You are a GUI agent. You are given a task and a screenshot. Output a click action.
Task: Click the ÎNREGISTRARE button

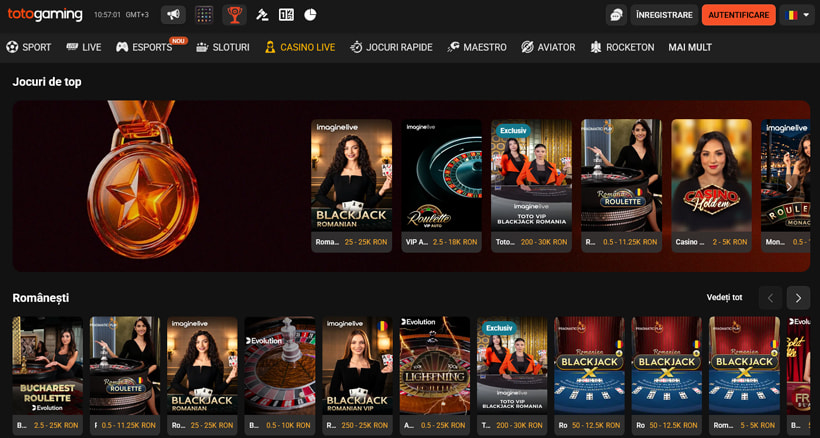point(664,15)
